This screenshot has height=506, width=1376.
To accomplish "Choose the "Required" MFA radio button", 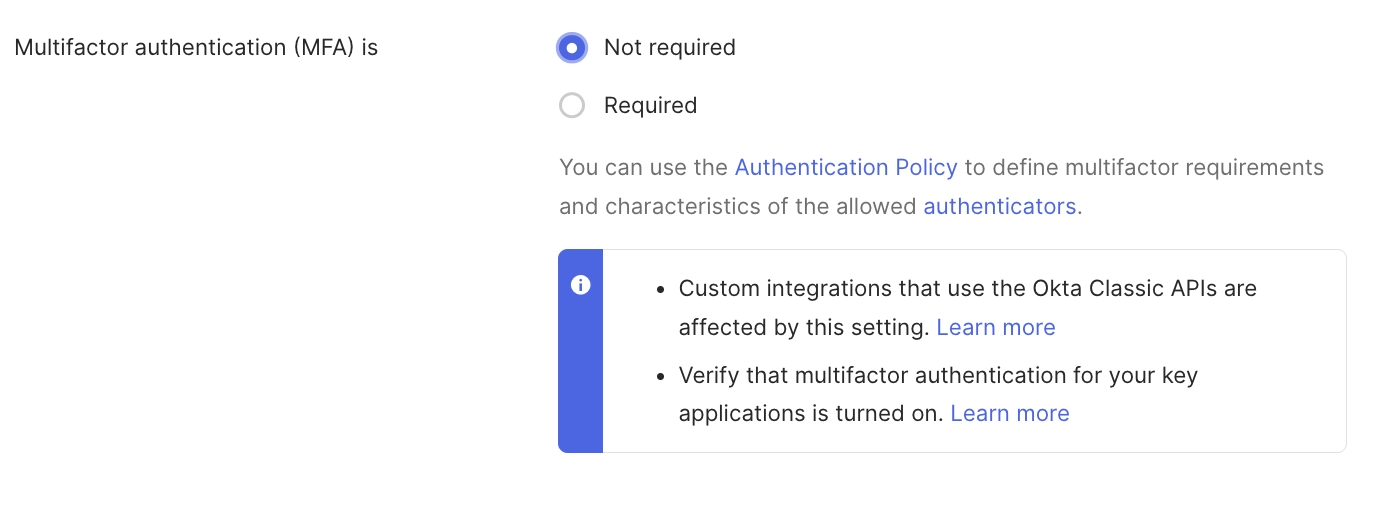I will pos(571,106).
